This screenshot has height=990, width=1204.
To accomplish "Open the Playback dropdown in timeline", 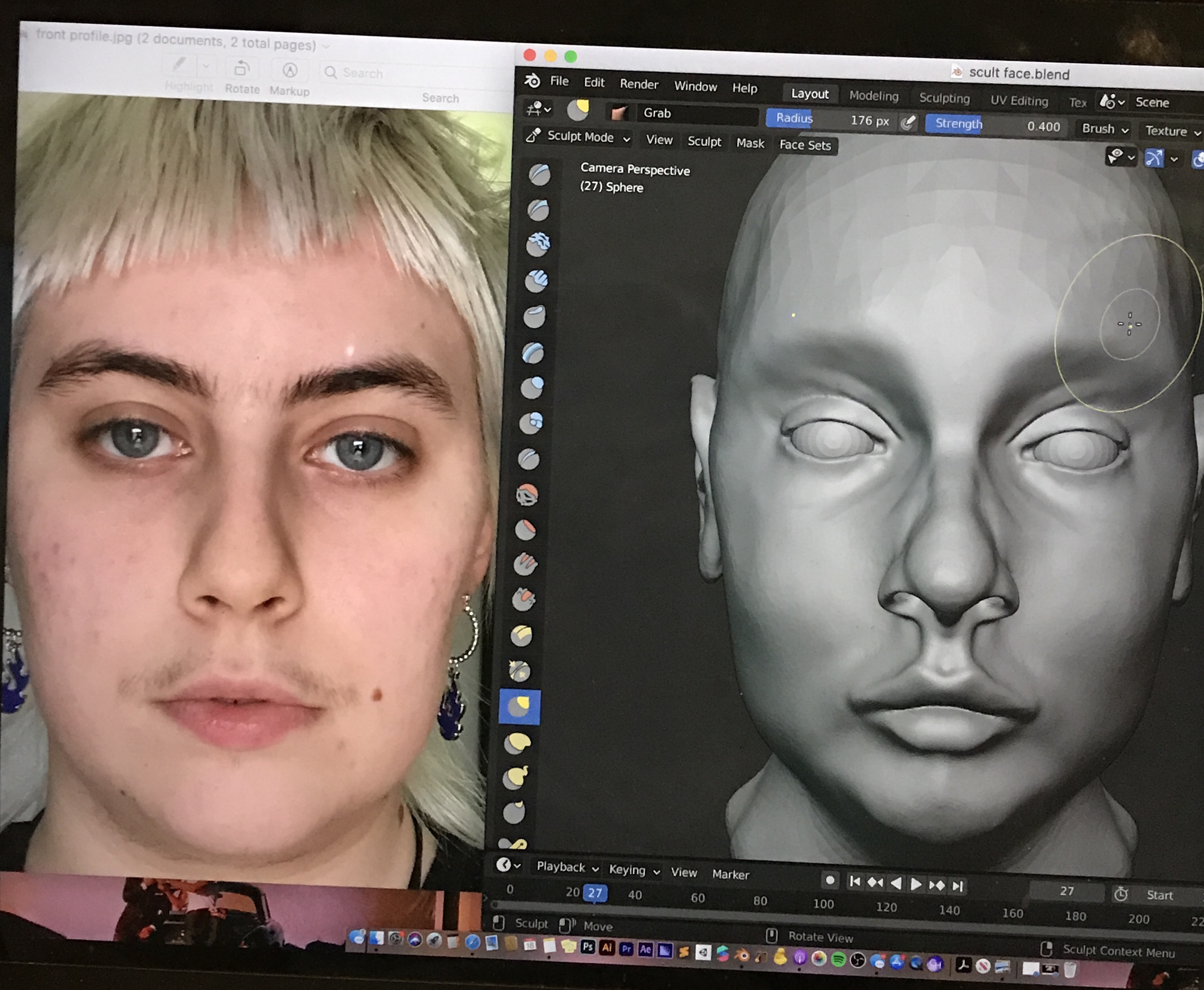I will (x=567, y=867).
